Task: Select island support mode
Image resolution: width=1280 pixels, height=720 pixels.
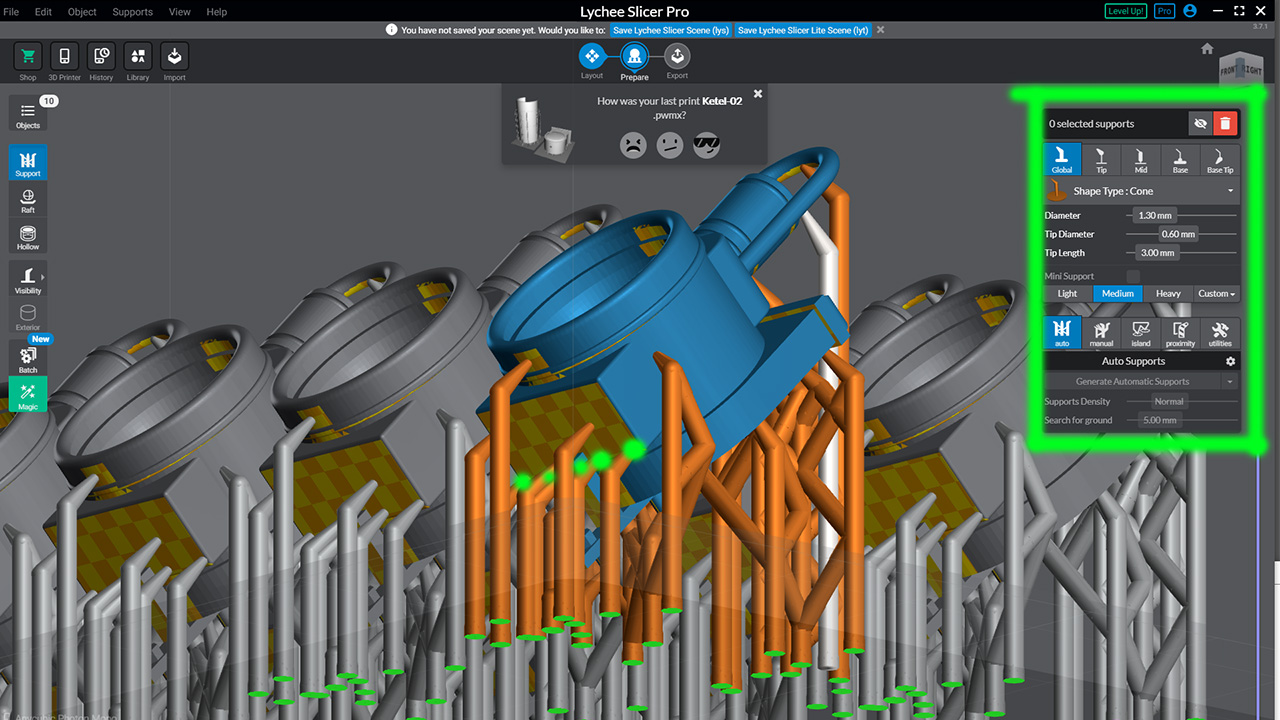Action: coord(1141,333)
